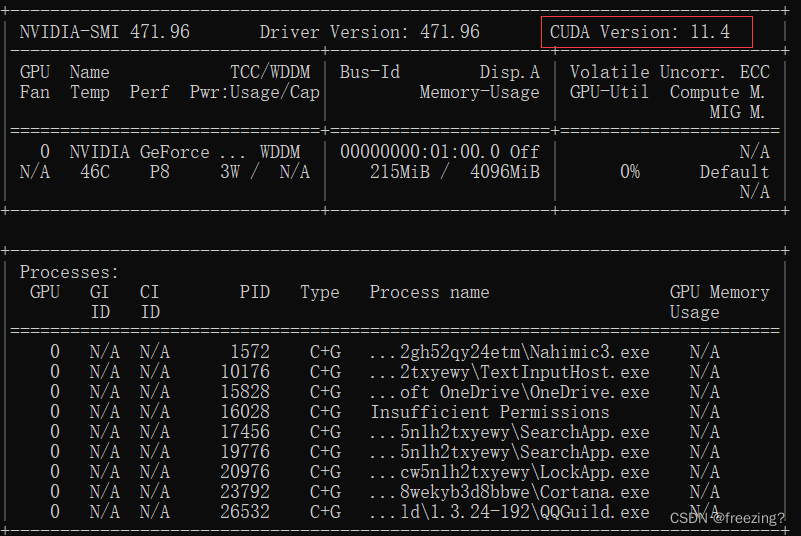801x536 pixels.
Task: Click SearchApp.exe in PID 19776 row
Action: (x=585, y=452)
